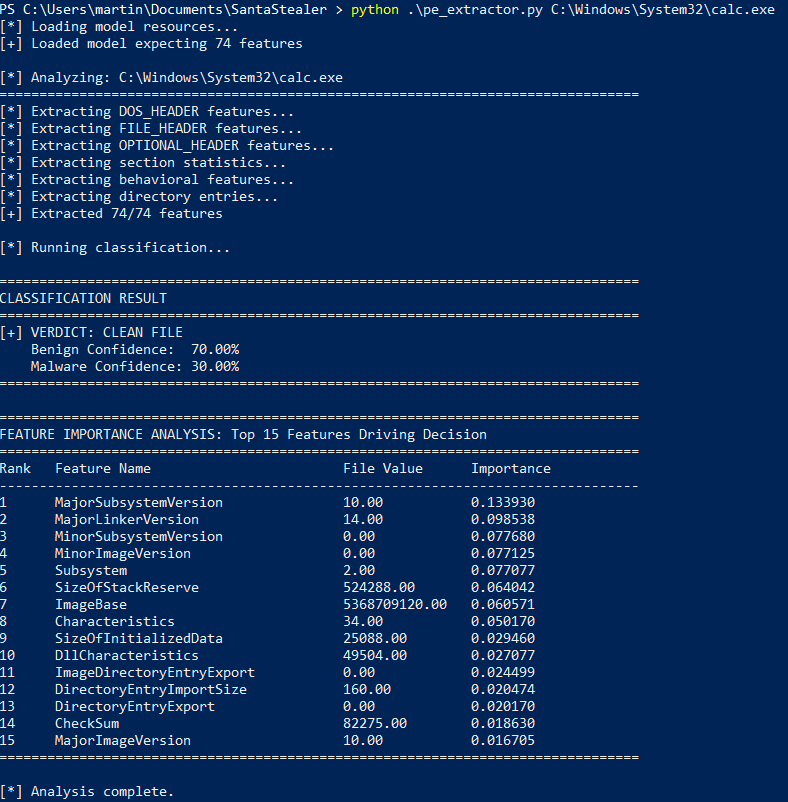Viewport: 788px width, 802px height.
Task: Click importance value '0.077125'
Action: point(503,553)
